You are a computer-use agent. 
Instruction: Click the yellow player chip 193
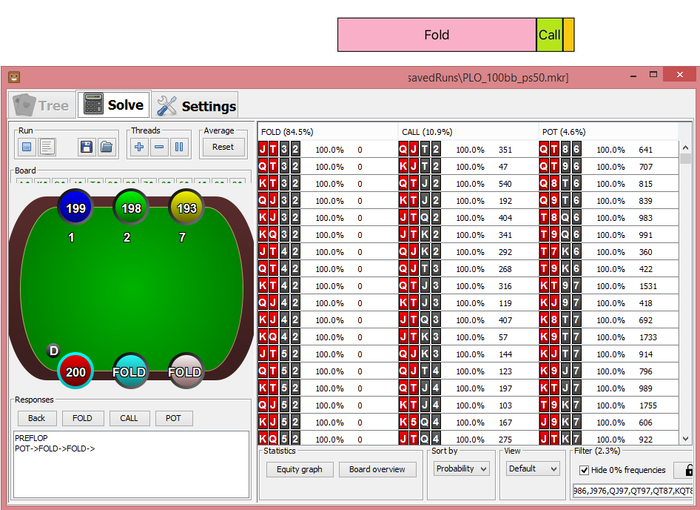tap(187, 208)
